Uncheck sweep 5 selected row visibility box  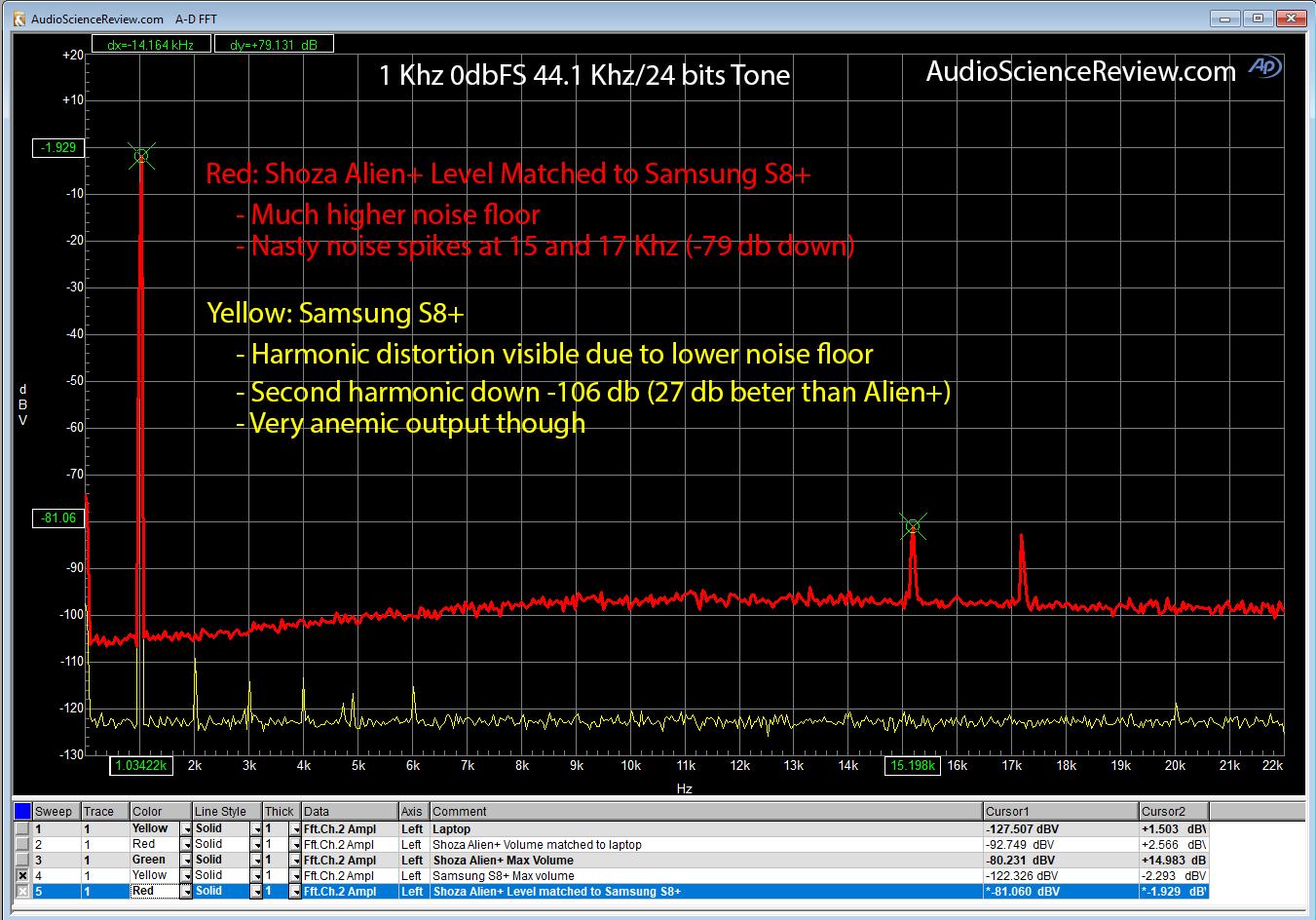tap(22, 892)
